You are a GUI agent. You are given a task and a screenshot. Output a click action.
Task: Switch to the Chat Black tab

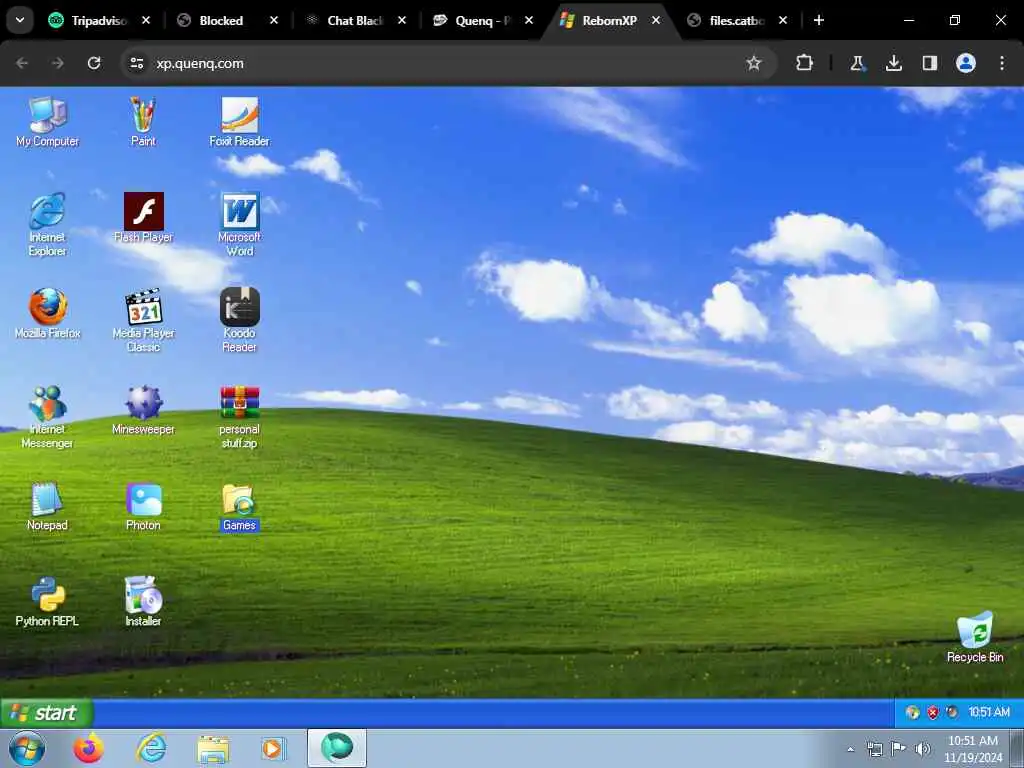click(x=354, y=20)
